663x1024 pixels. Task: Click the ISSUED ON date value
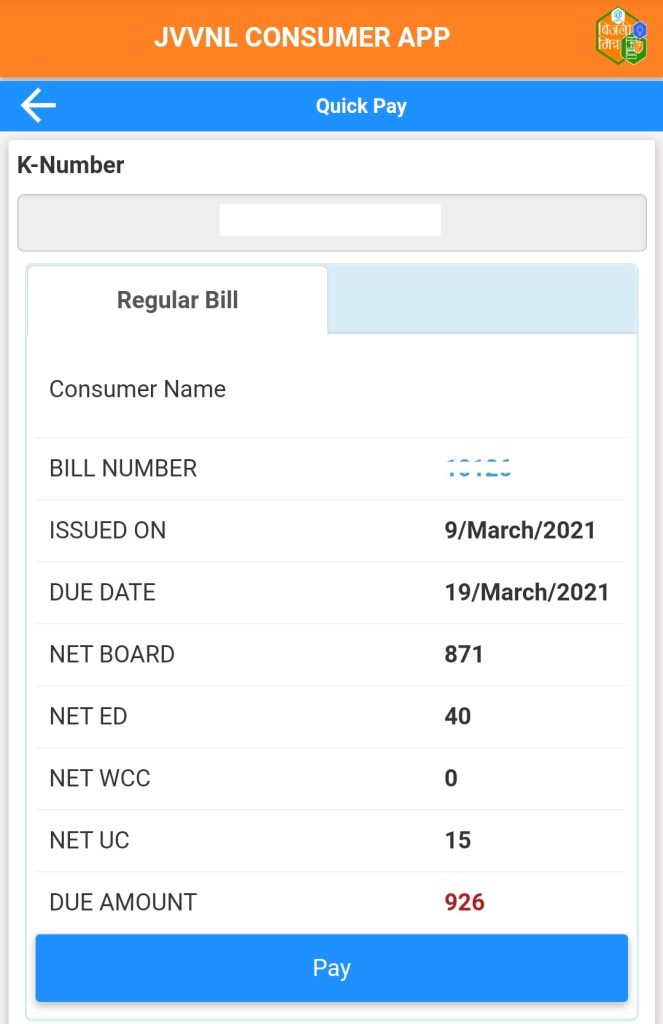point(523,529)
